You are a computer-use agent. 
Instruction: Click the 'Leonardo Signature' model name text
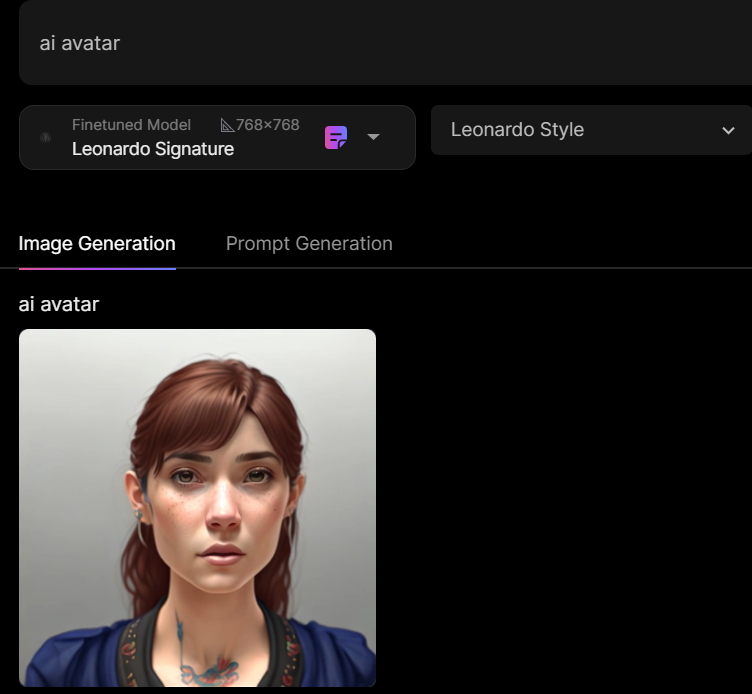(153, 149)
